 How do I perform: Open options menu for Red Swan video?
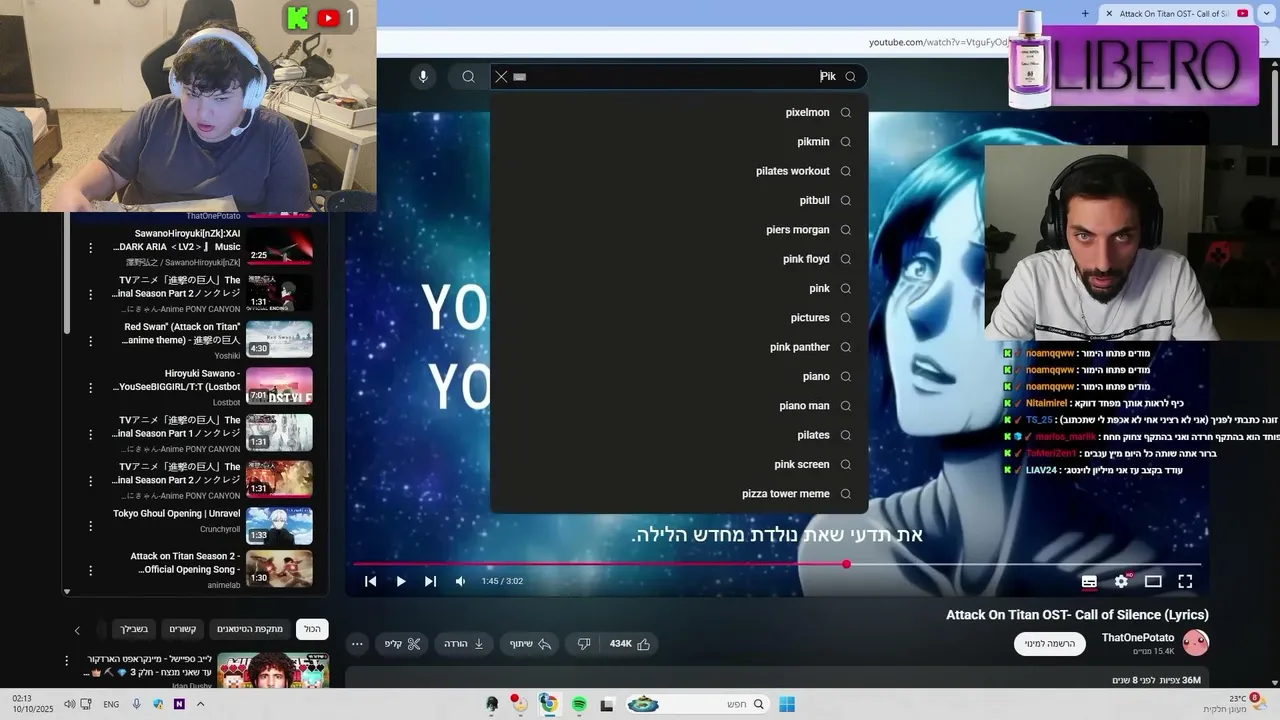click(90, 339)
